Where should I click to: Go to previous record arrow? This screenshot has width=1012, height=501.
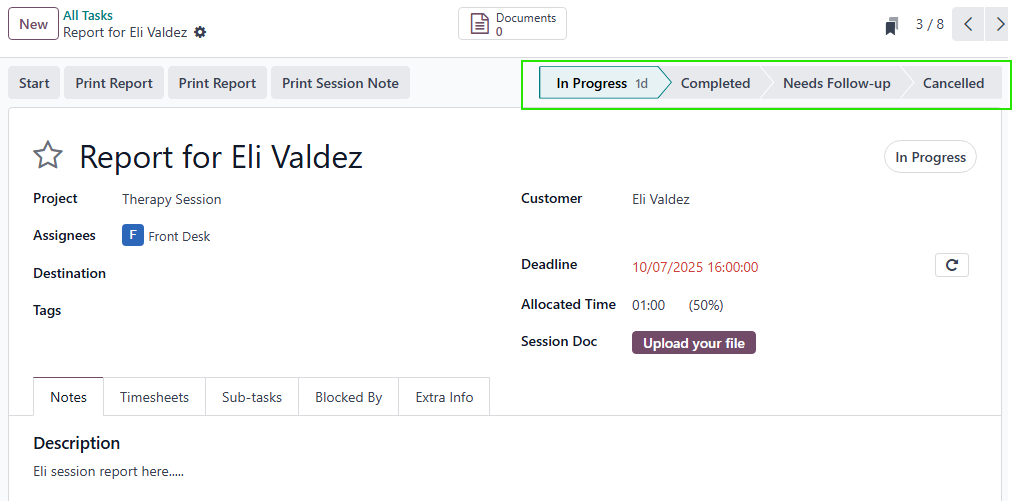(x=968, y=25)
